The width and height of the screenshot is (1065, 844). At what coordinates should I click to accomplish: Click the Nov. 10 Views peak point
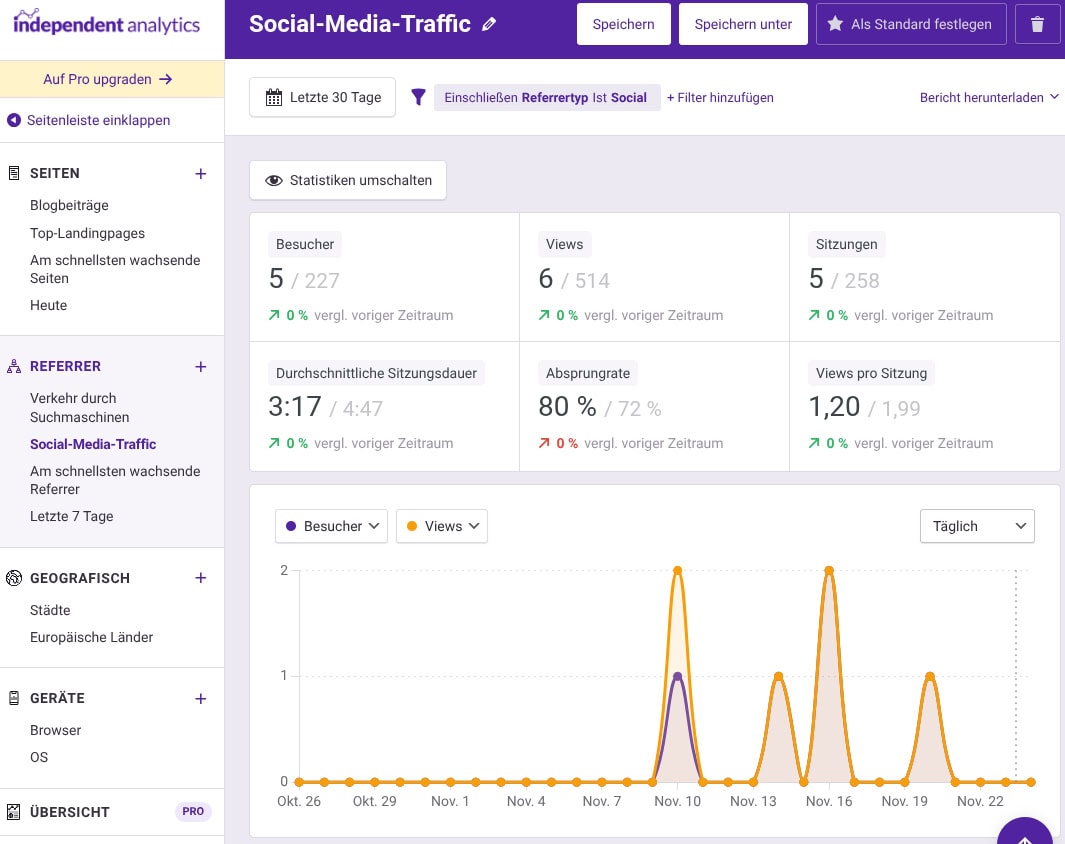pyautogui.click(x=678, y=571)
